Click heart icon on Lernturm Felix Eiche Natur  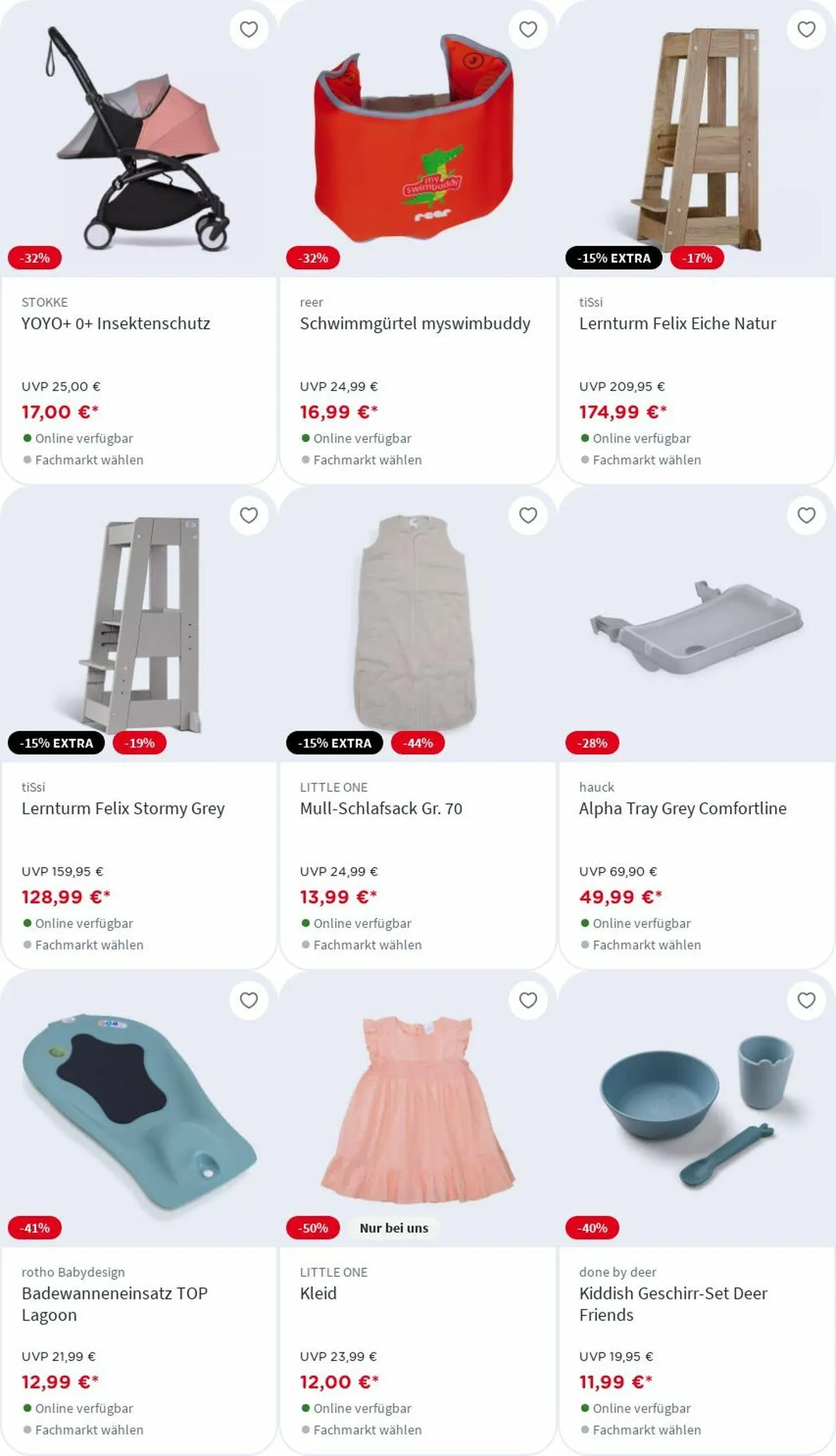coord(806,29)
